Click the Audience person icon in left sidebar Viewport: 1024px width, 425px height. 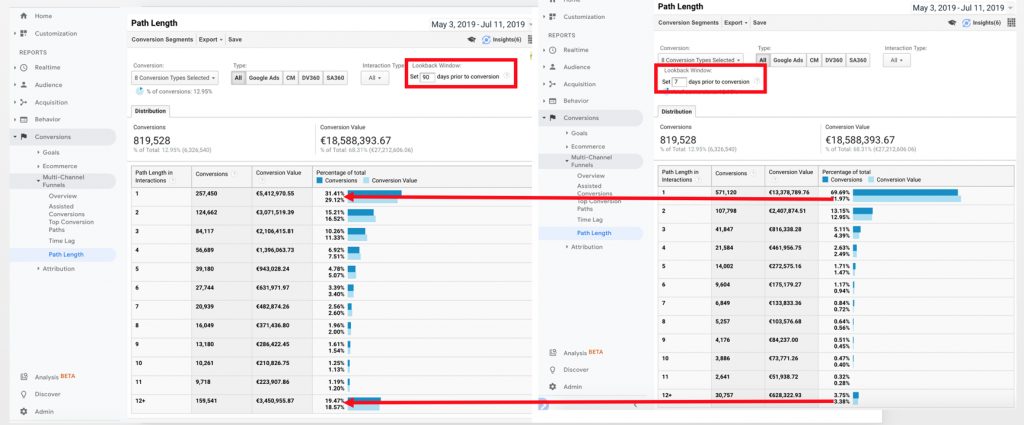[23, 84]
